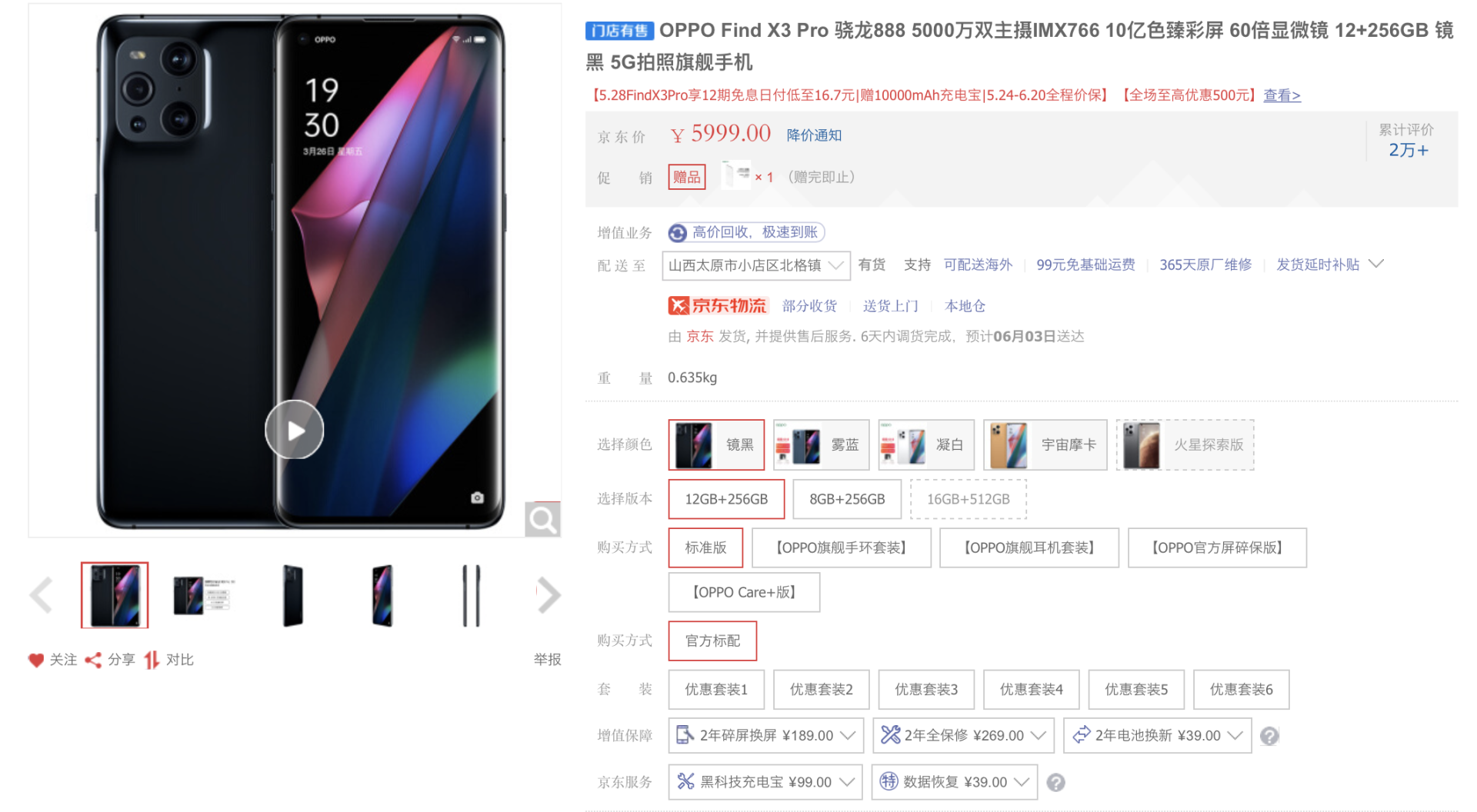Viewport: 1477px width, 812px height.
Task: Select 【OPPO旗舰耳机套装】 purchase option
Action: [x=1029, y=547]
